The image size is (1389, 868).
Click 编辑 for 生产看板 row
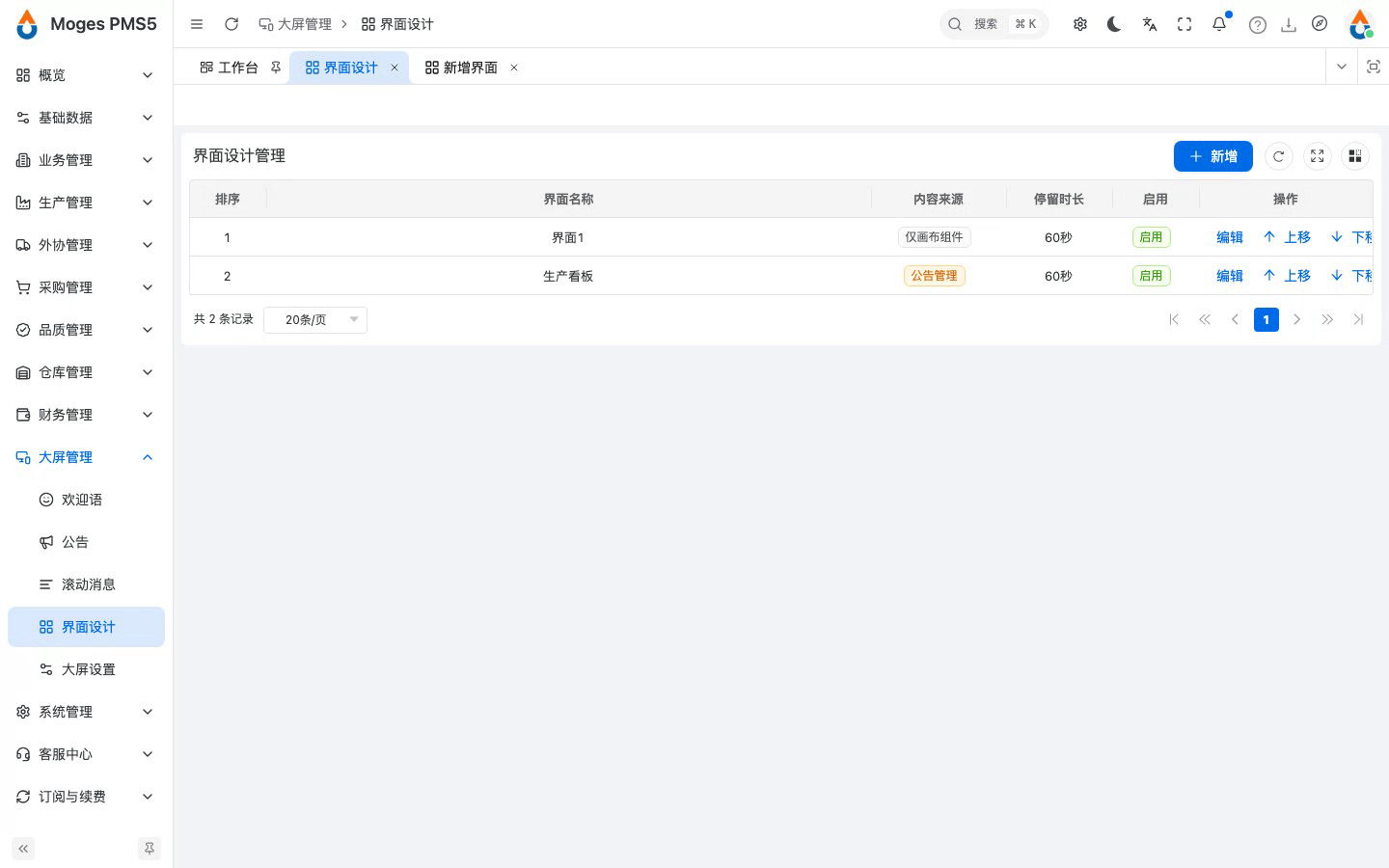pyautogui.click(x=1230, y=276)
